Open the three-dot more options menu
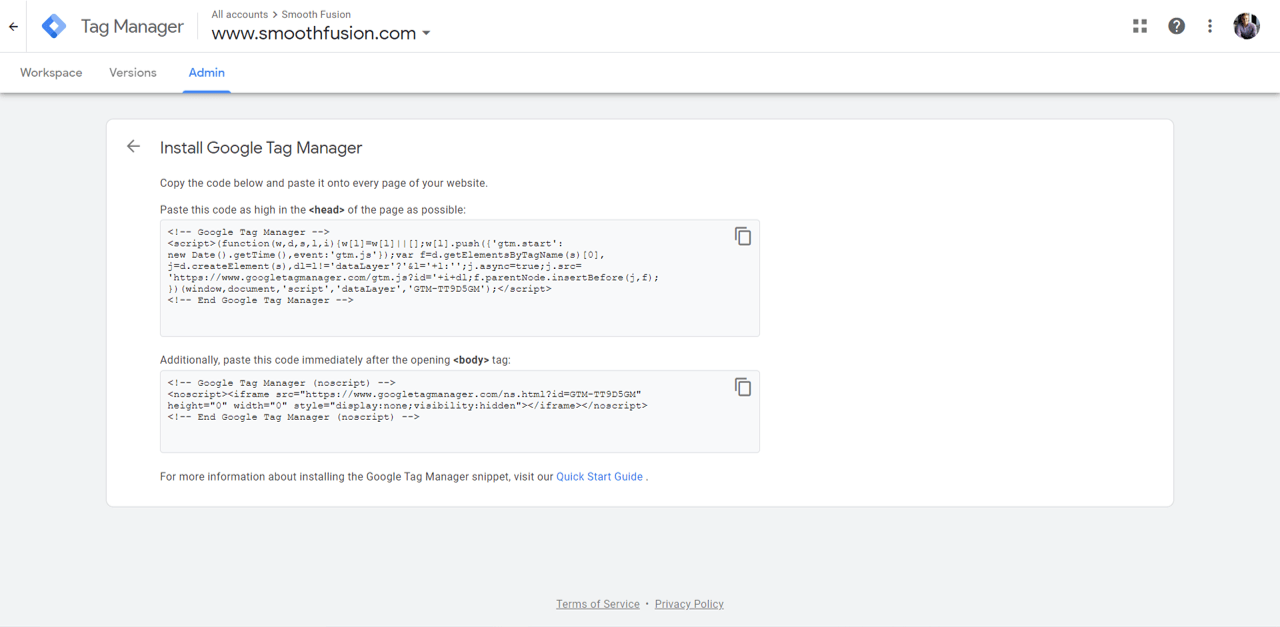The width and height of the screenshot is (1280, 627). point(1210,26)
